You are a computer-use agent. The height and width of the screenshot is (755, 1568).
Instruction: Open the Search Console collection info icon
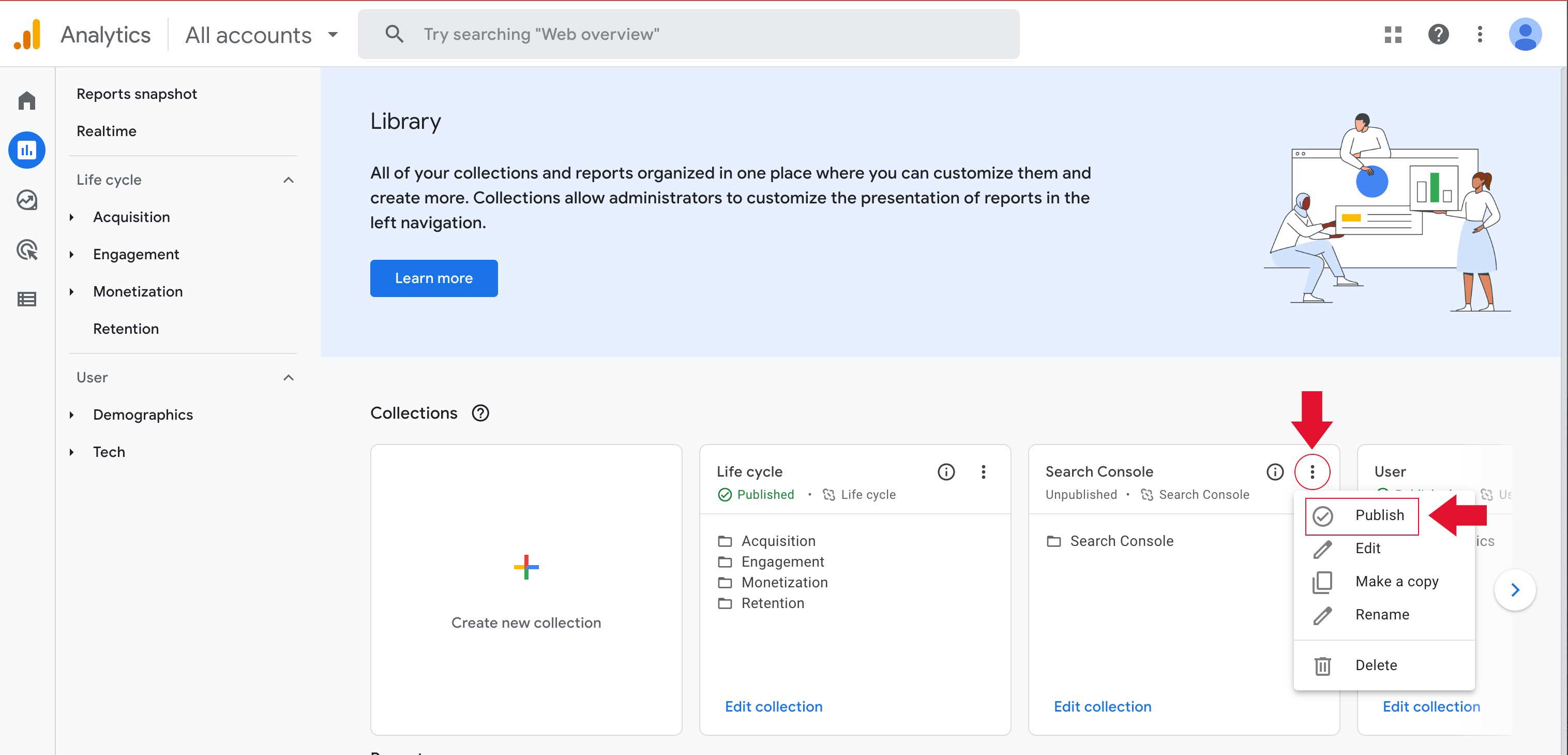point(1275,471)
